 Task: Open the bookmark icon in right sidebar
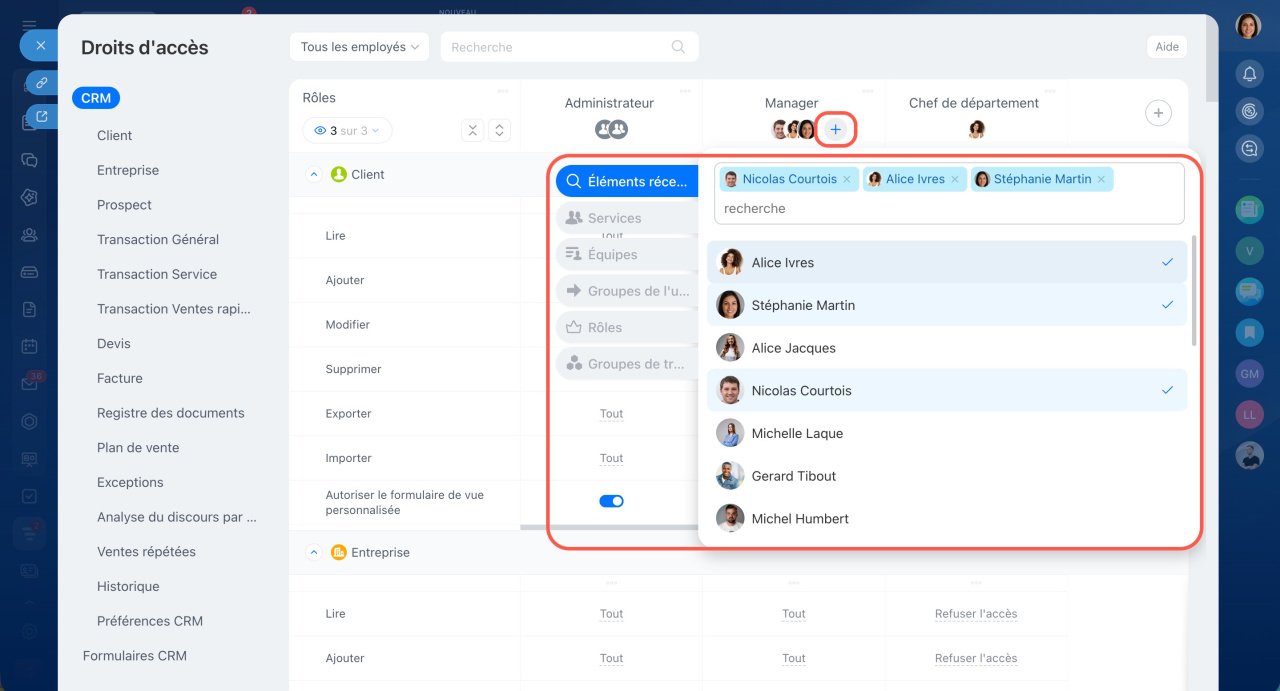1249,331
